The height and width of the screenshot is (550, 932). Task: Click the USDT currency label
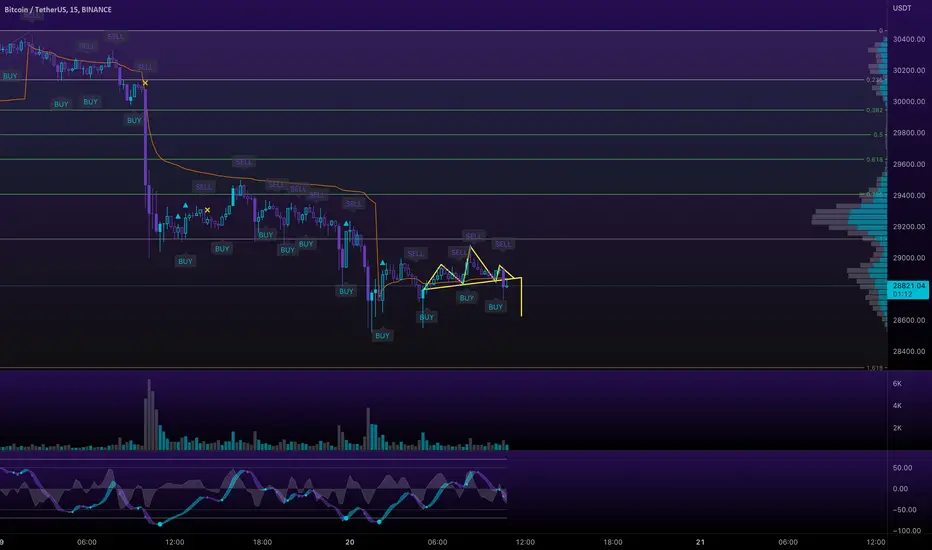(x=901, y=8)
